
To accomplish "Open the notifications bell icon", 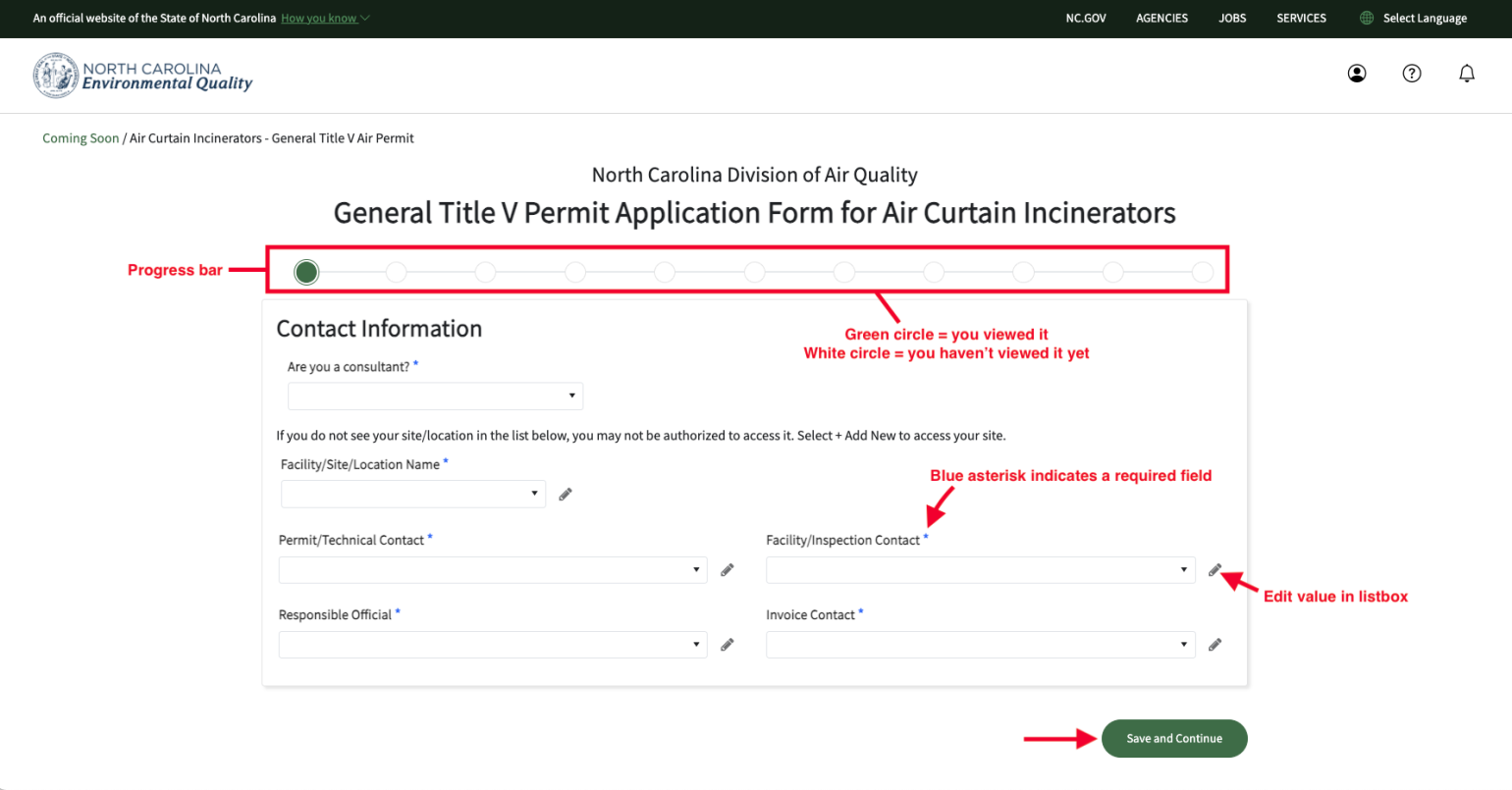I will click(1467, 74).
